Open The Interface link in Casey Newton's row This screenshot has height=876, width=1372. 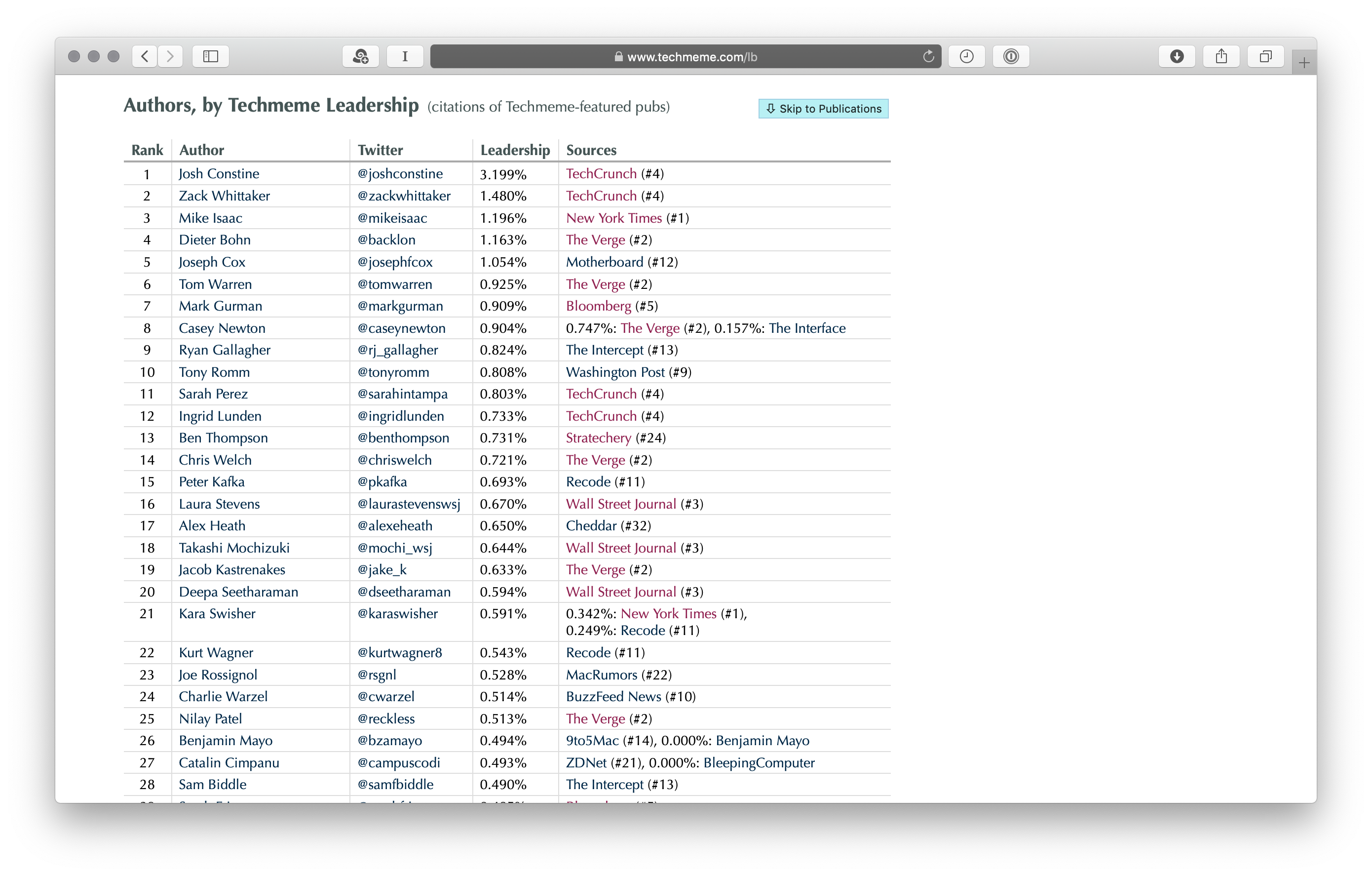[x=807, y=328]
